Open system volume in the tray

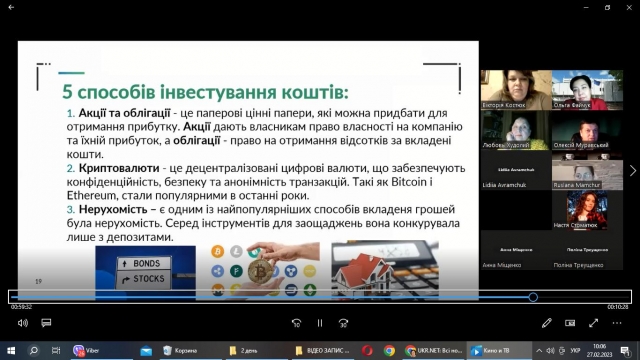pos(550,351)
